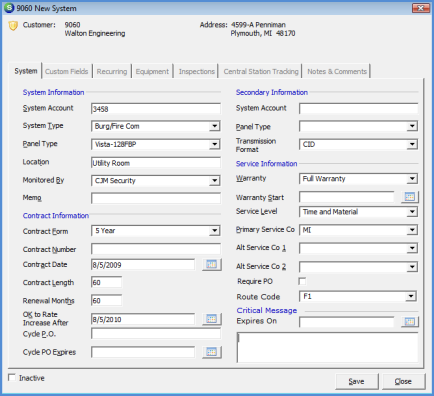Click the Contract Number input field
The height and width of the screenshot is (396, 434).
click(x=156, y=249)
